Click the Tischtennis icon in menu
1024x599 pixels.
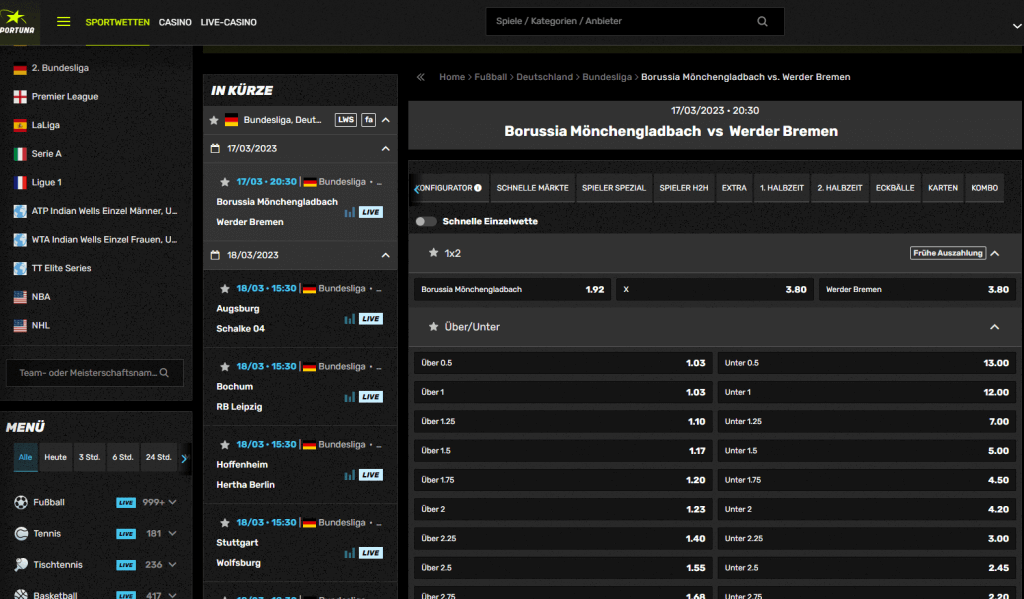pyautogui.click(x=21, y=564)
